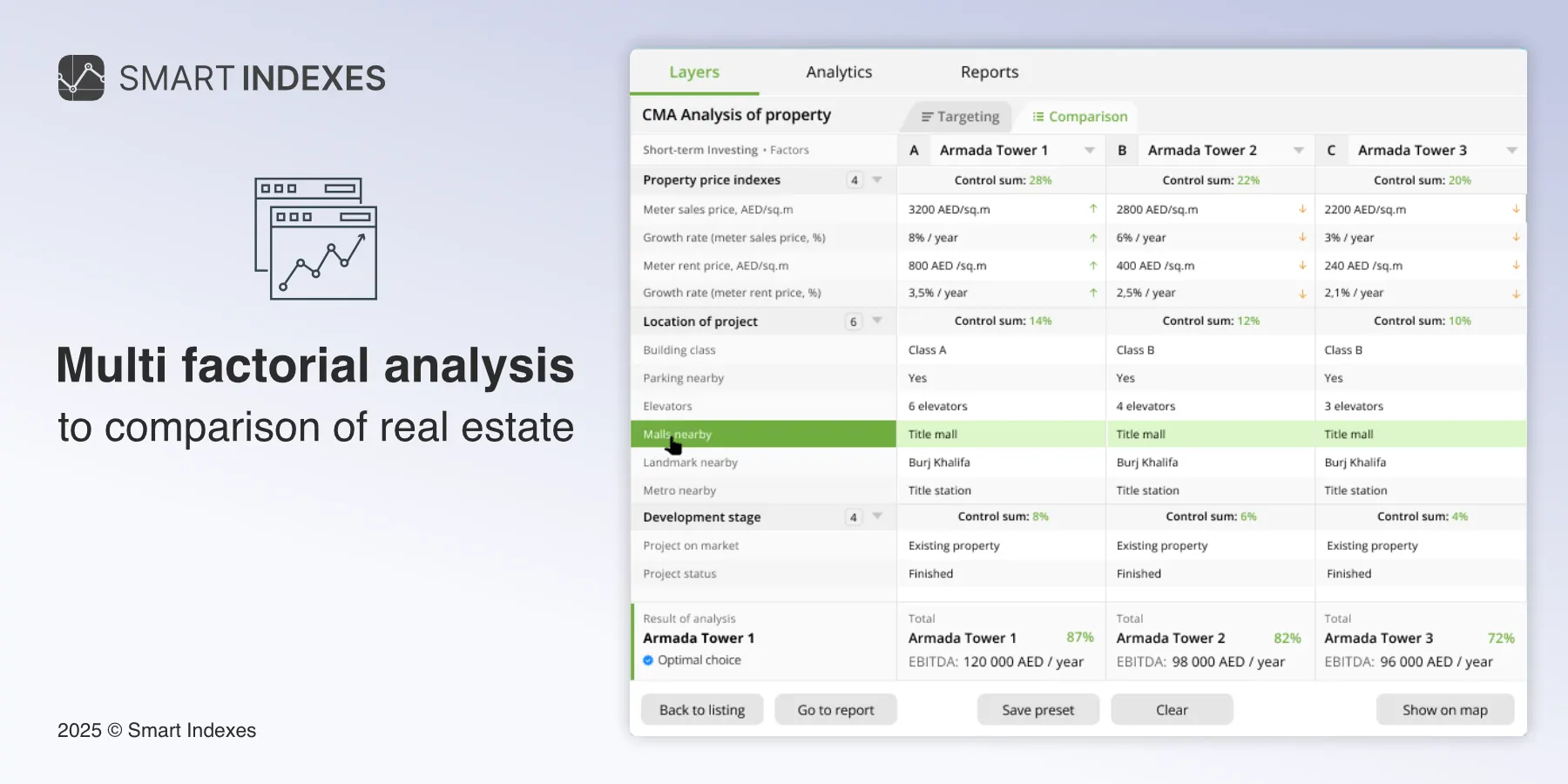
Task: Click up arrow beside 8% / year
Action: 1093,237
